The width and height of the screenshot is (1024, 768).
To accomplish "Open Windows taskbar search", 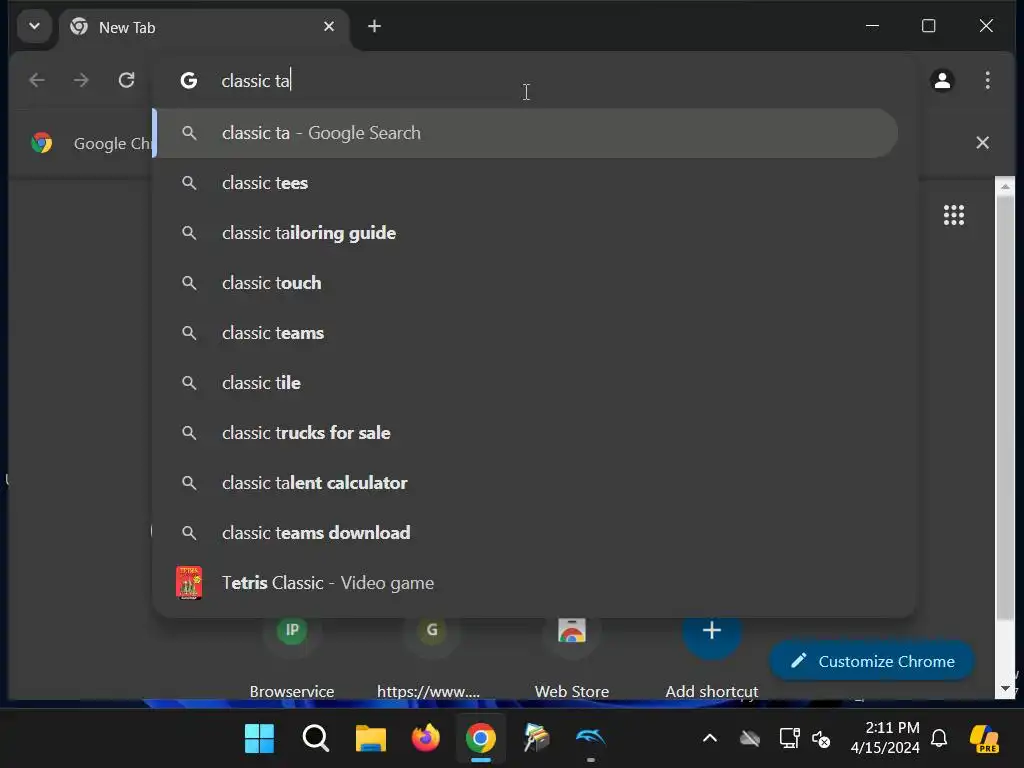I will [x=315, y=739].
